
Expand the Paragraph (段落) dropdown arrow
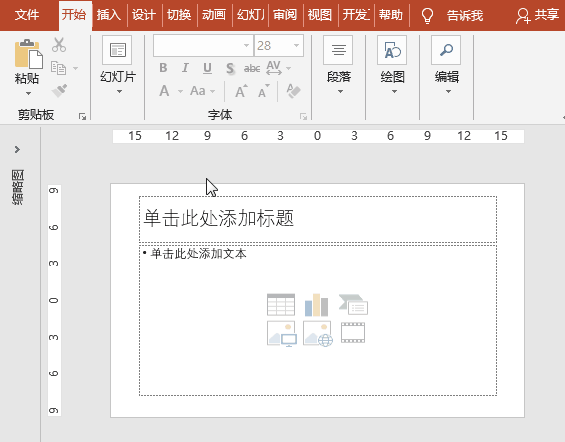point(340,92)
